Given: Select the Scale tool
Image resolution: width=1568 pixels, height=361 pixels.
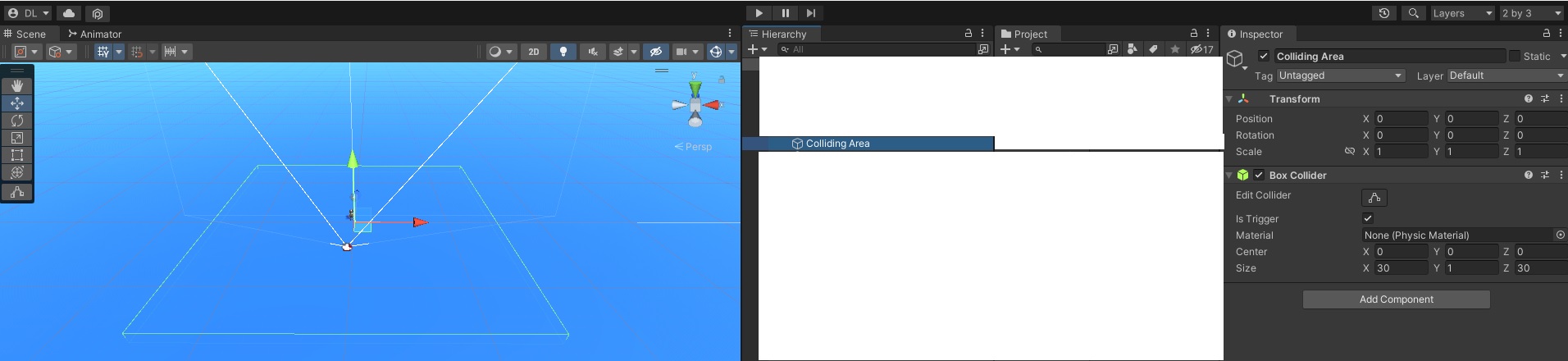Looking at the screenshot, I should 17,138.
